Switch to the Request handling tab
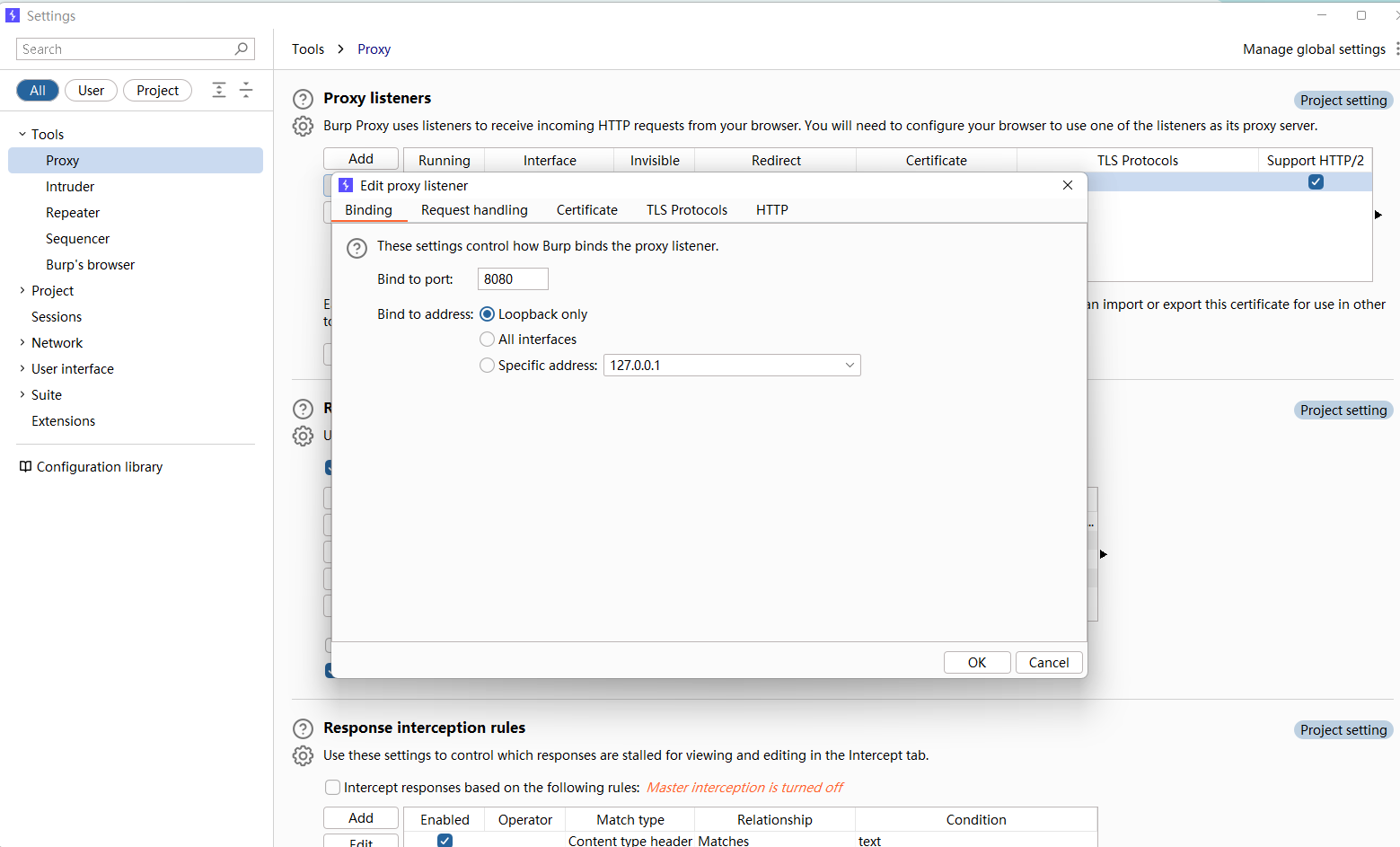 click(x=474, y=210)
